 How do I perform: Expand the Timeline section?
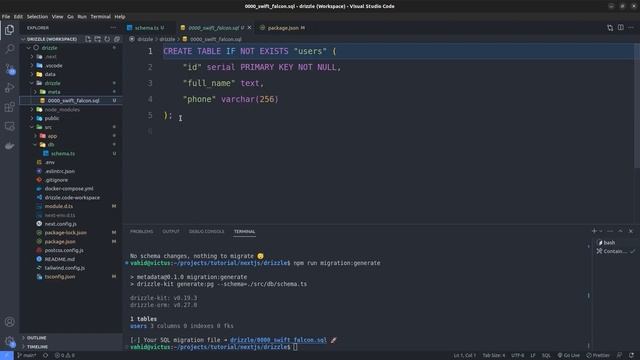tap(37, 347)
